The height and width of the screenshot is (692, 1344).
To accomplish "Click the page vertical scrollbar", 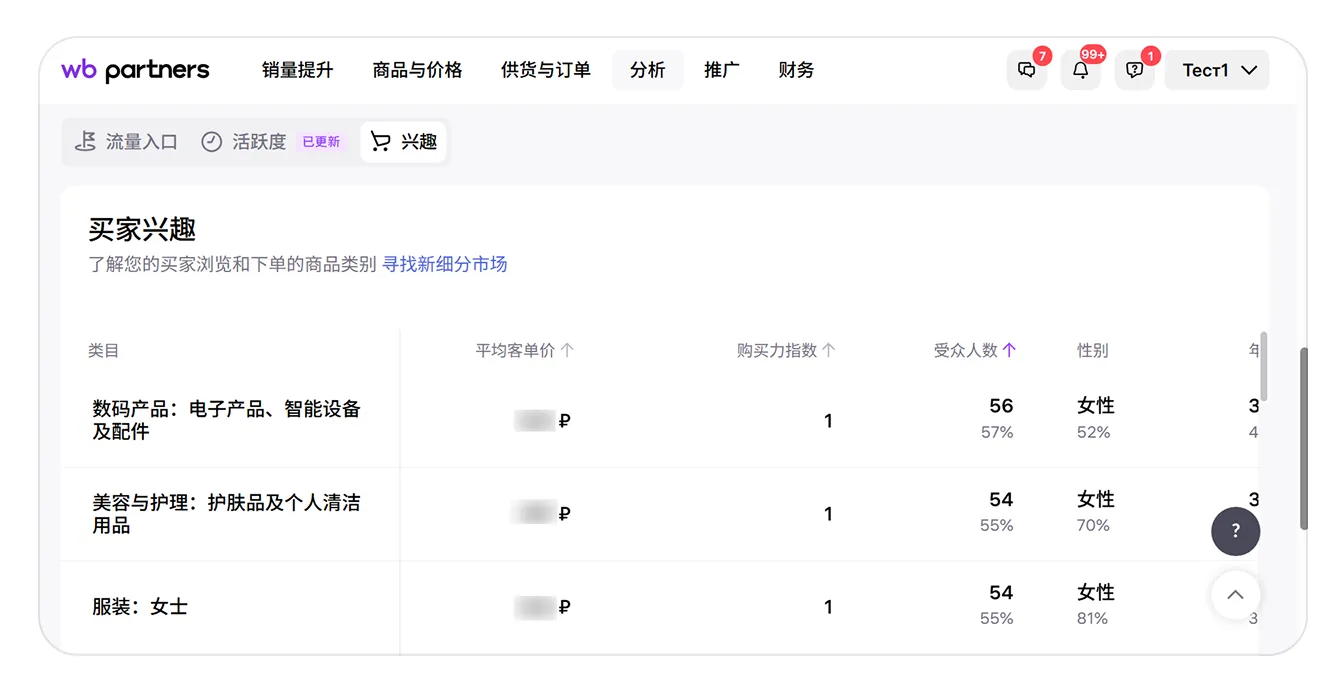I will [1303, 438].
